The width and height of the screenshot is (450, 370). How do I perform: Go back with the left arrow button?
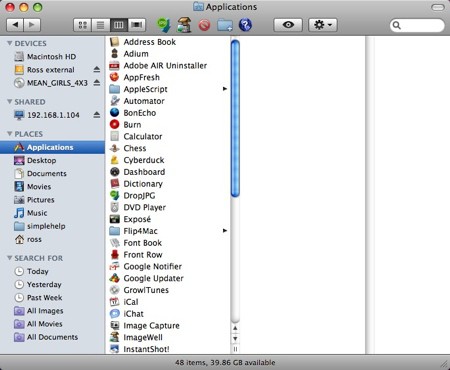coord(15,25)
